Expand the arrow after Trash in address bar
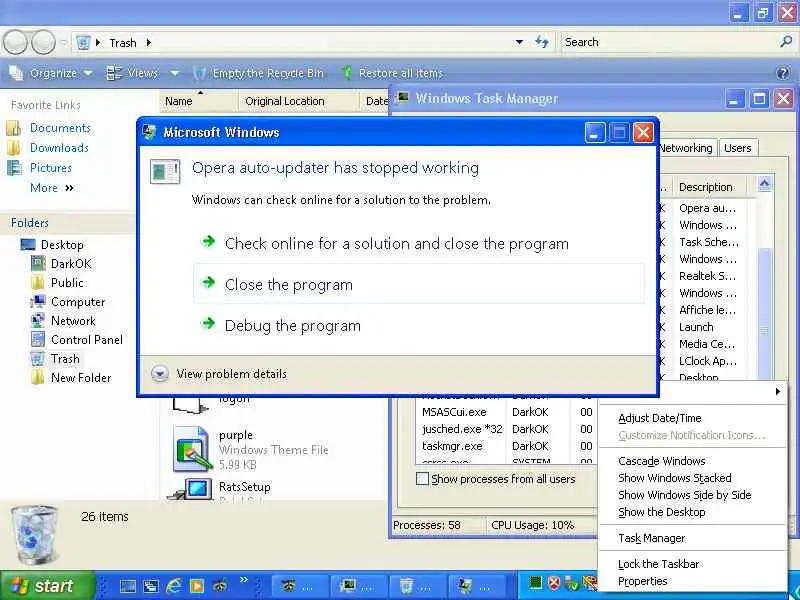800x600 pixels. (148, 42)
